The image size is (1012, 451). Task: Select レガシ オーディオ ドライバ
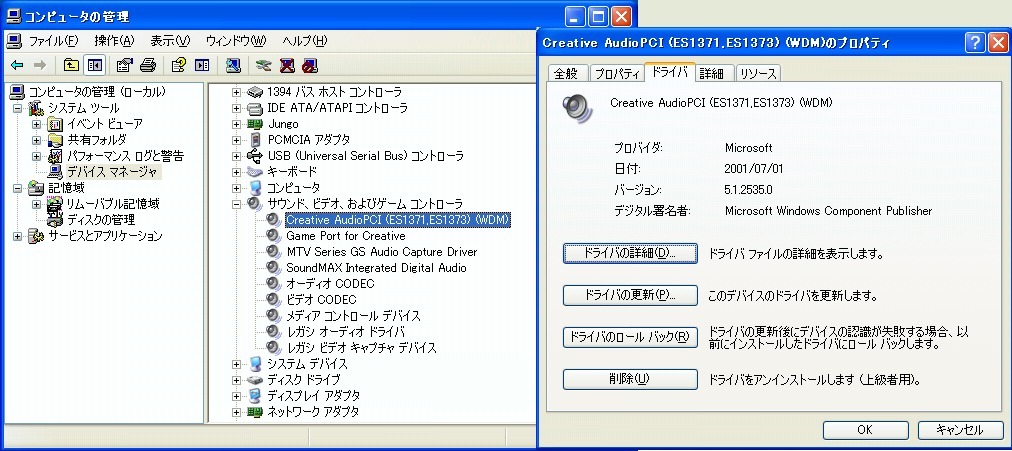click(x=345, y=332)
